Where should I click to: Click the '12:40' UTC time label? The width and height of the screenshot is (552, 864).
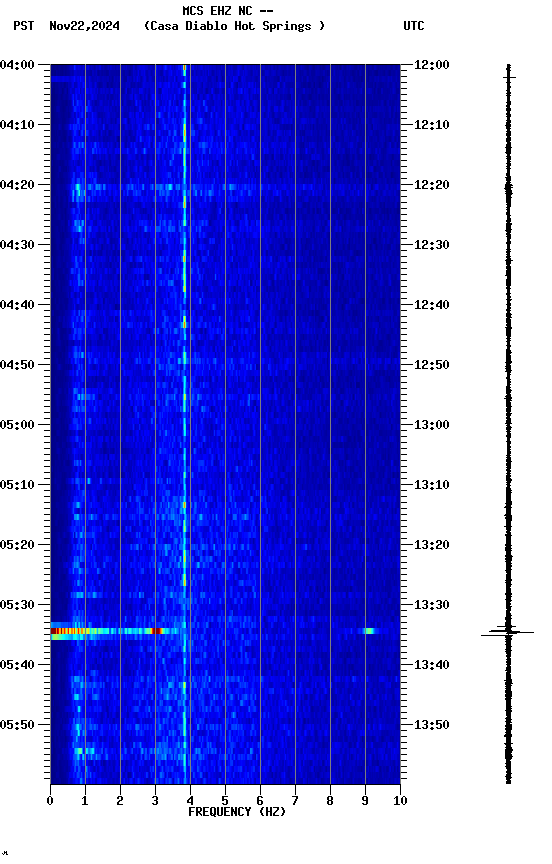[432, 305]
